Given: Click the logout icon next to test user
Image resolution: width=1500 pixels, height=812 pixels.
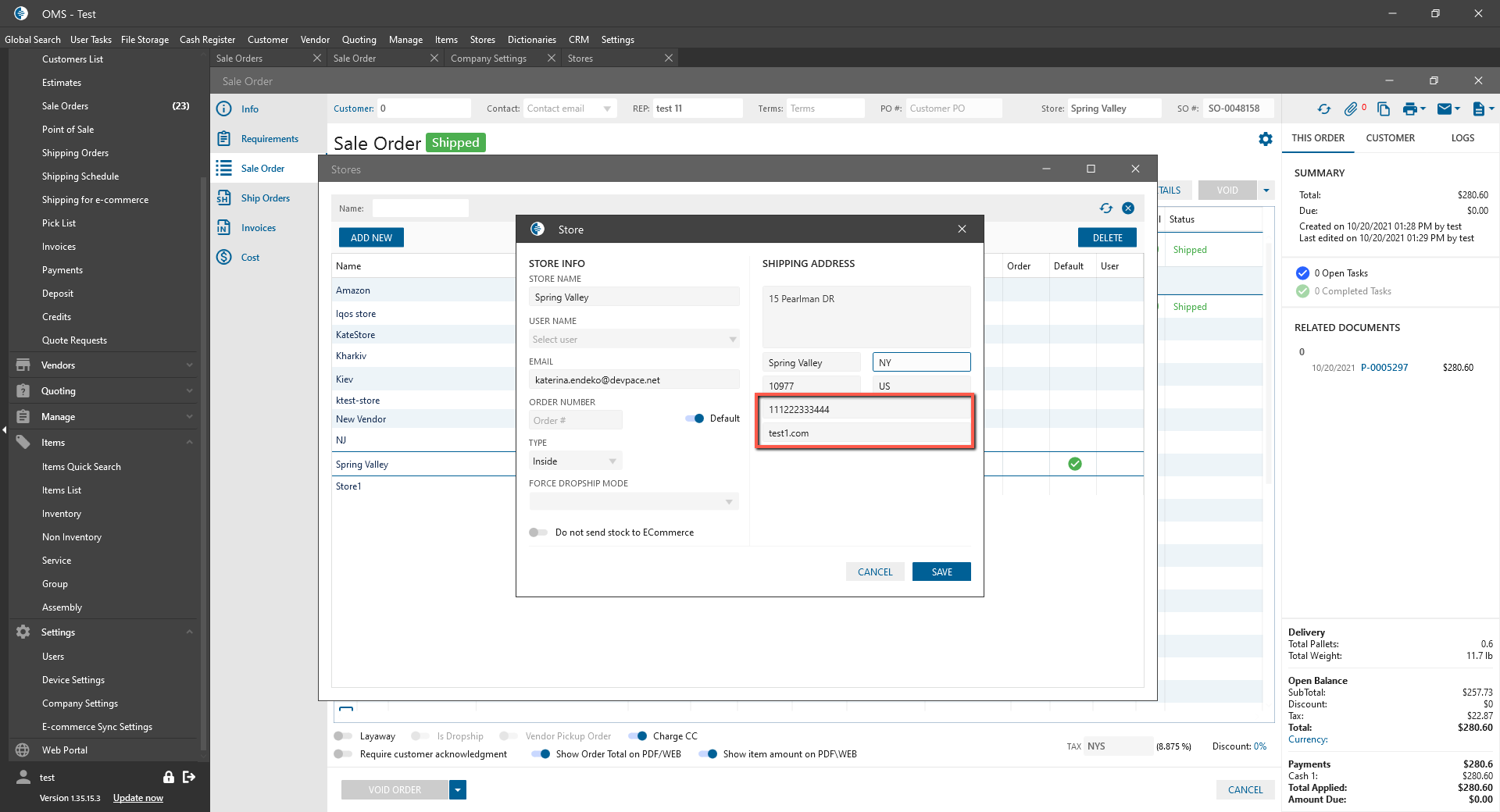Looking at the screenshot, I should 189,777.
